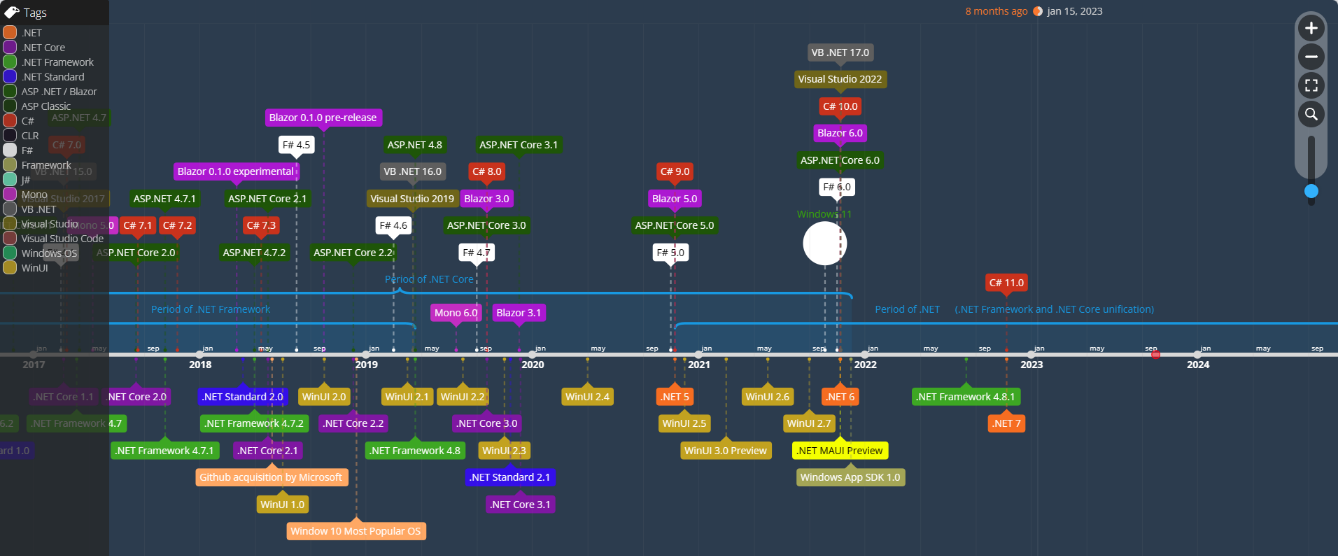Select the C# 10.0 event
The image size is (1338, 556).
840,106
